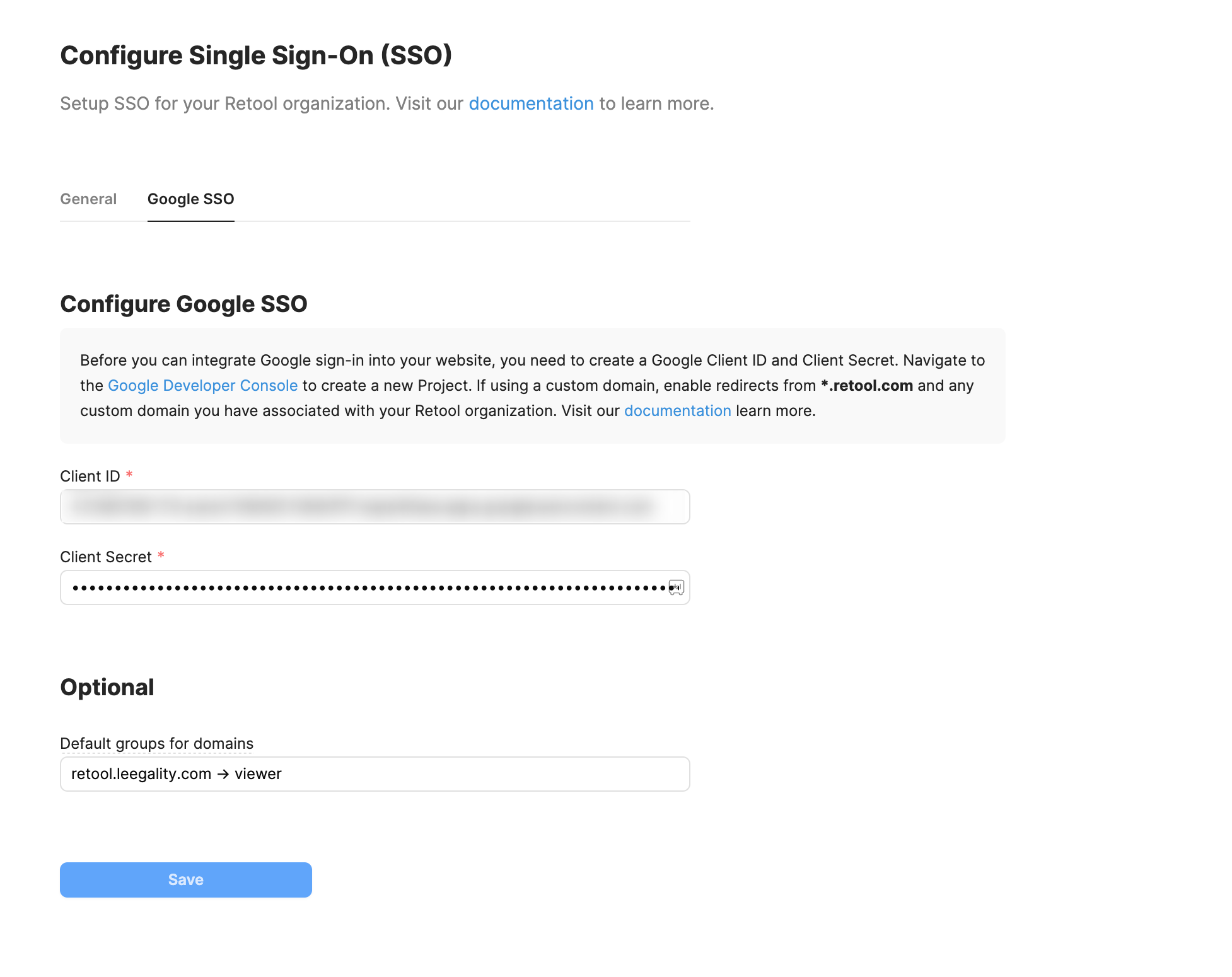Click the red asterisk next to Client Secret
This screenshot has width=1232, height=977.
coord(161,555)
